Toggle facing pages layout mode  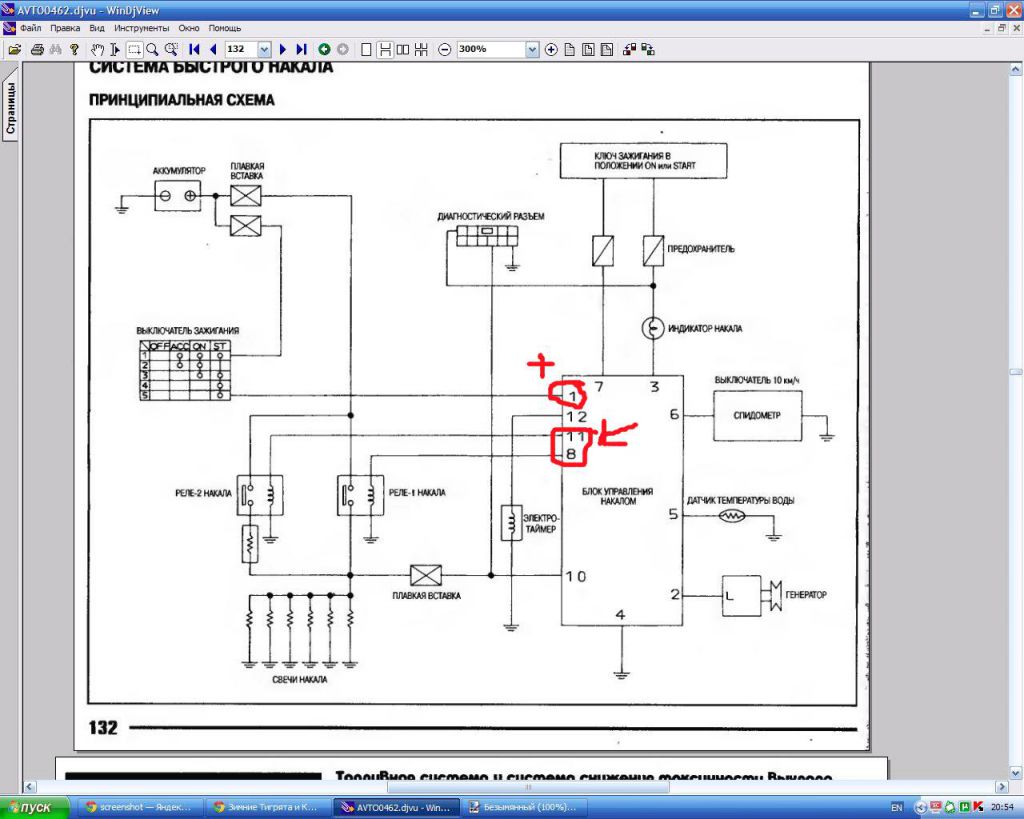402,49
